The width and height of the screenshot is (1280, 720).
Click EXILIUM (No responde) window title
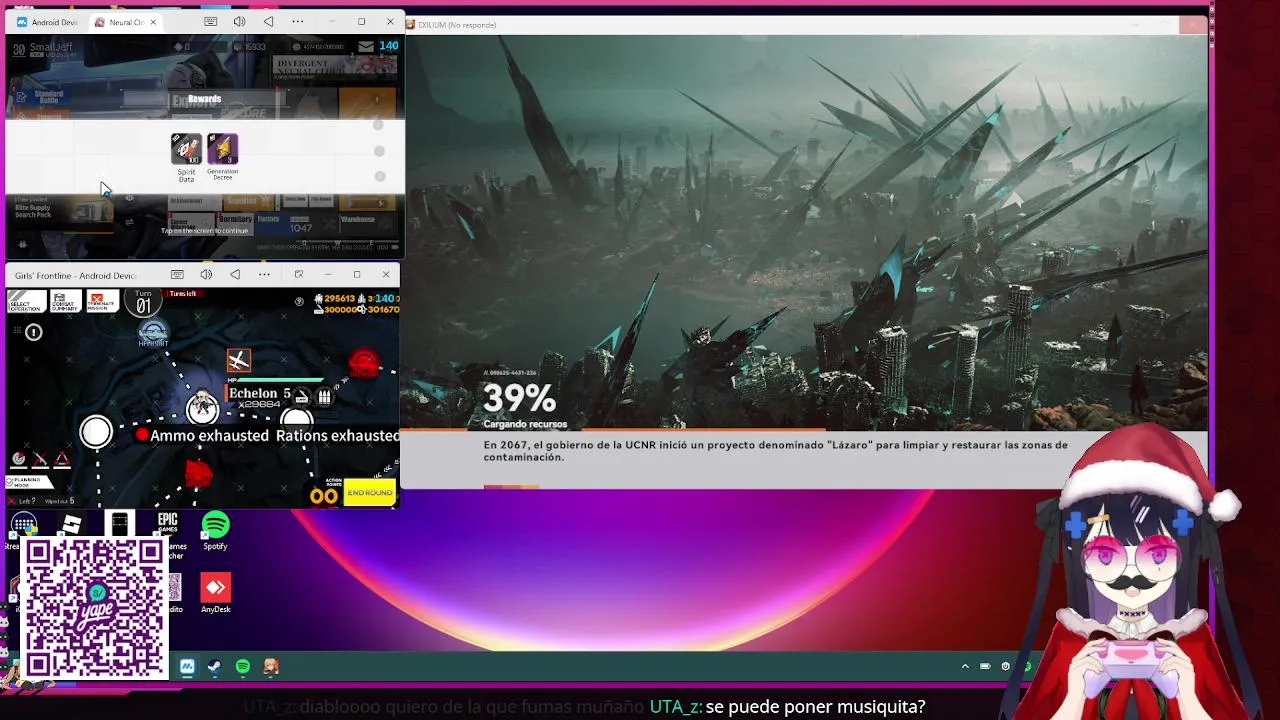click(x=458, y=25)
